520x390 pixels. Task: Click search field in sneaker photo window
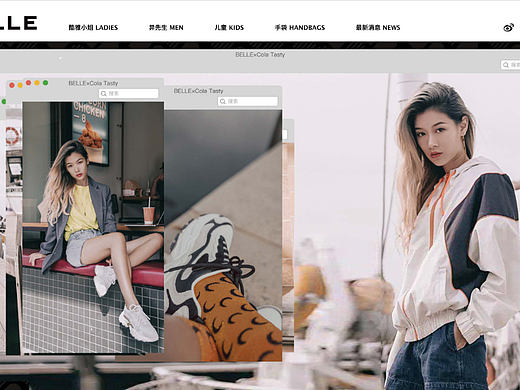(248, 101)
